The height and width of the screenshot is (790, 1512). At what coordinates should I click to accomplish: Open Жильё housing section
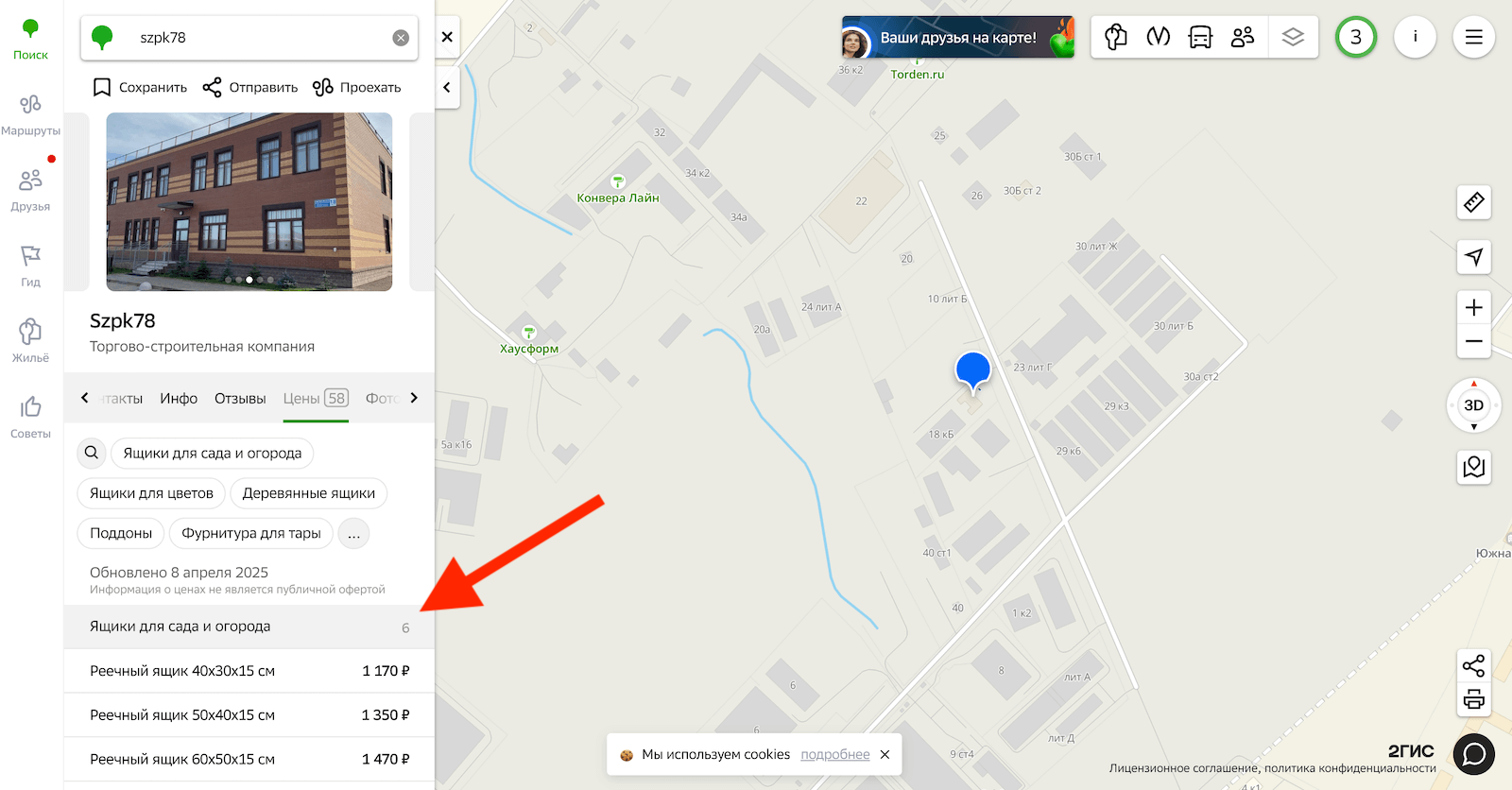30,342
